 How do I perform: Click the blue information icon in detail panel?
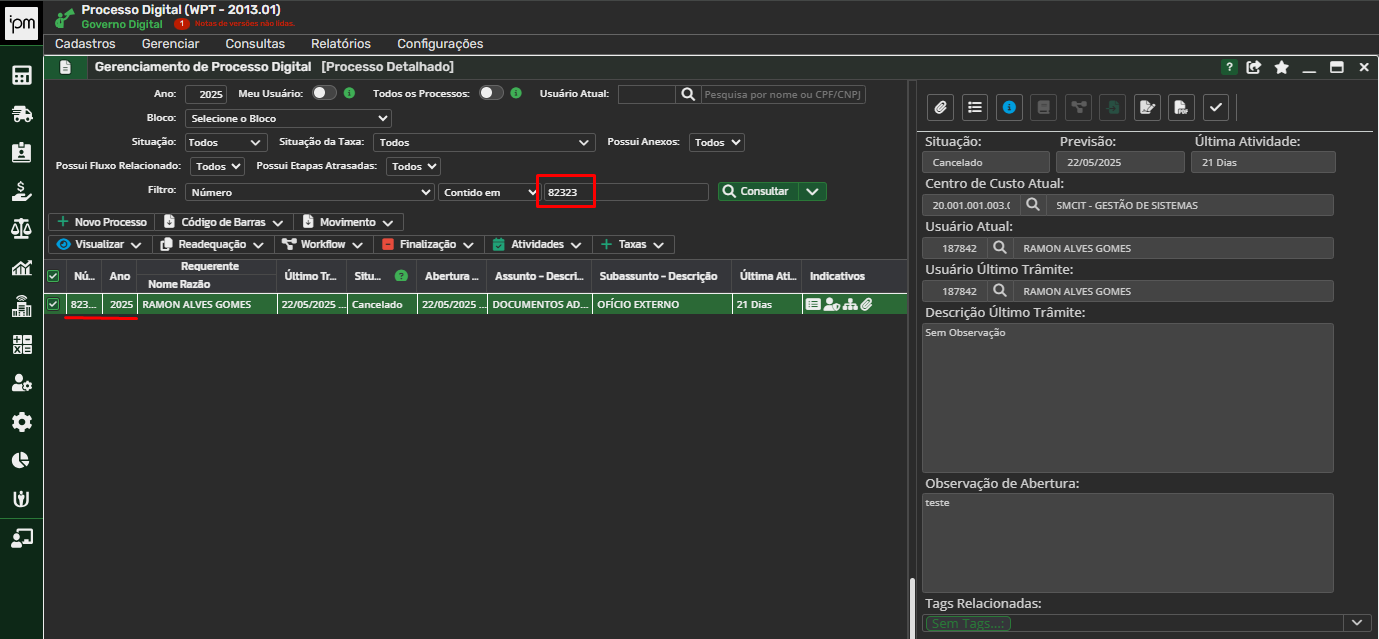pyautogui.click(x=1009, y=107)
